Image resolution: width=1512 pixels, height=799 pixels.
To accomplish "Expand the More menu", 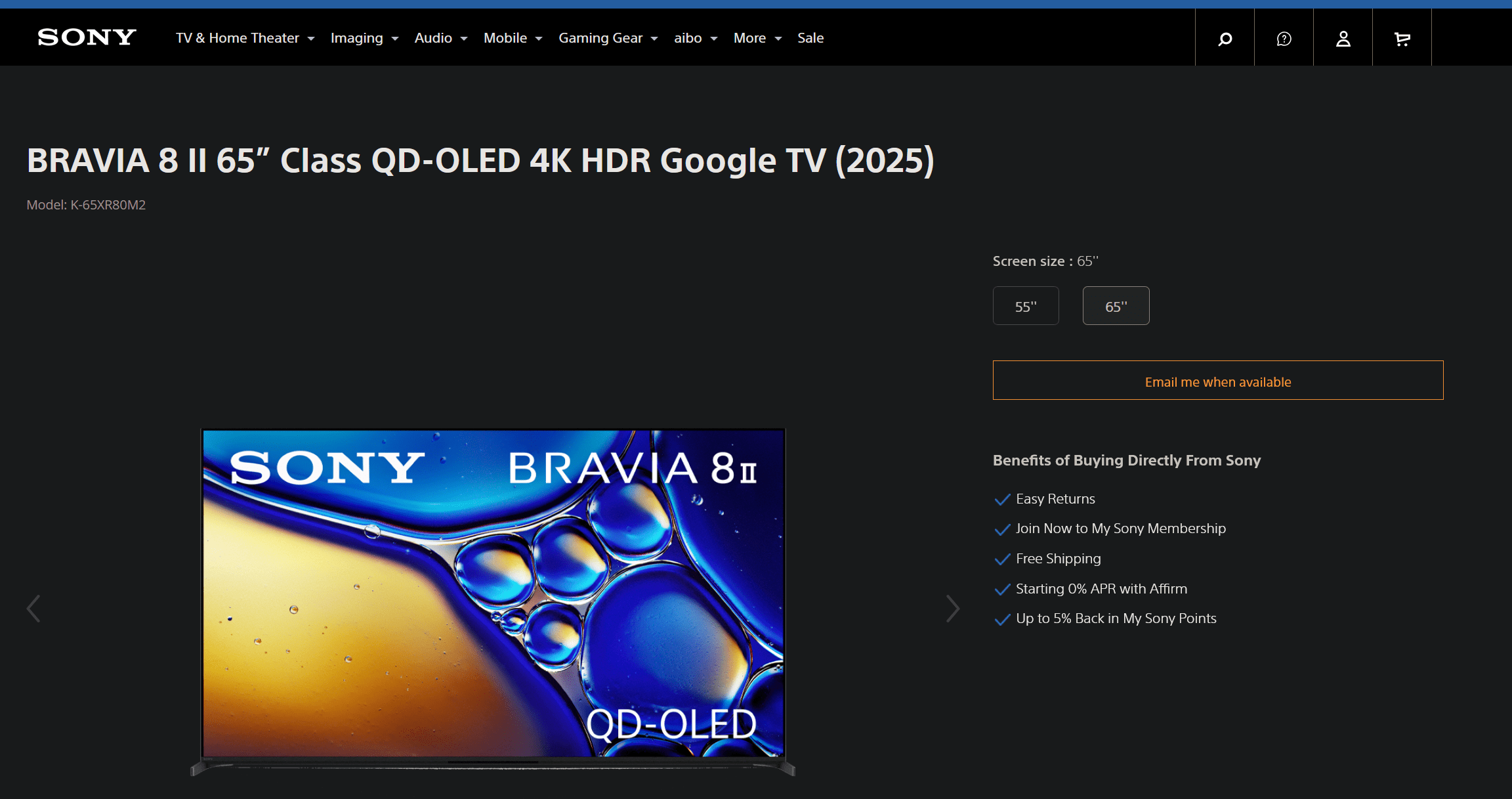I will tap(757, 38).
